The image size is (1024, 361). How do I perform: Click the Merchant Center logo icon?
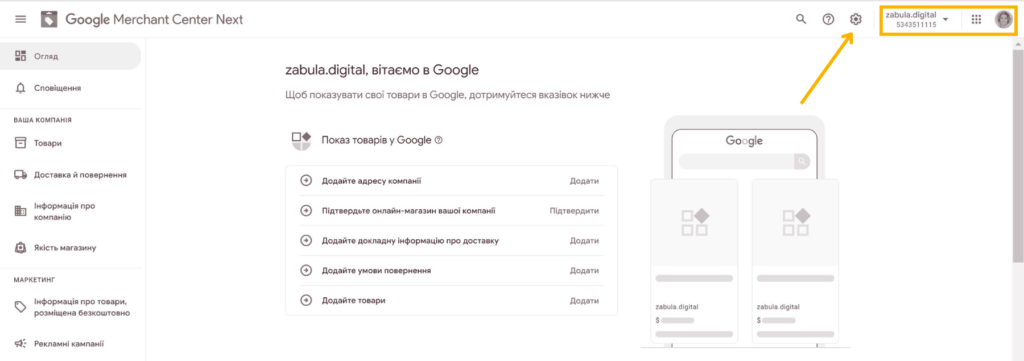49,20
